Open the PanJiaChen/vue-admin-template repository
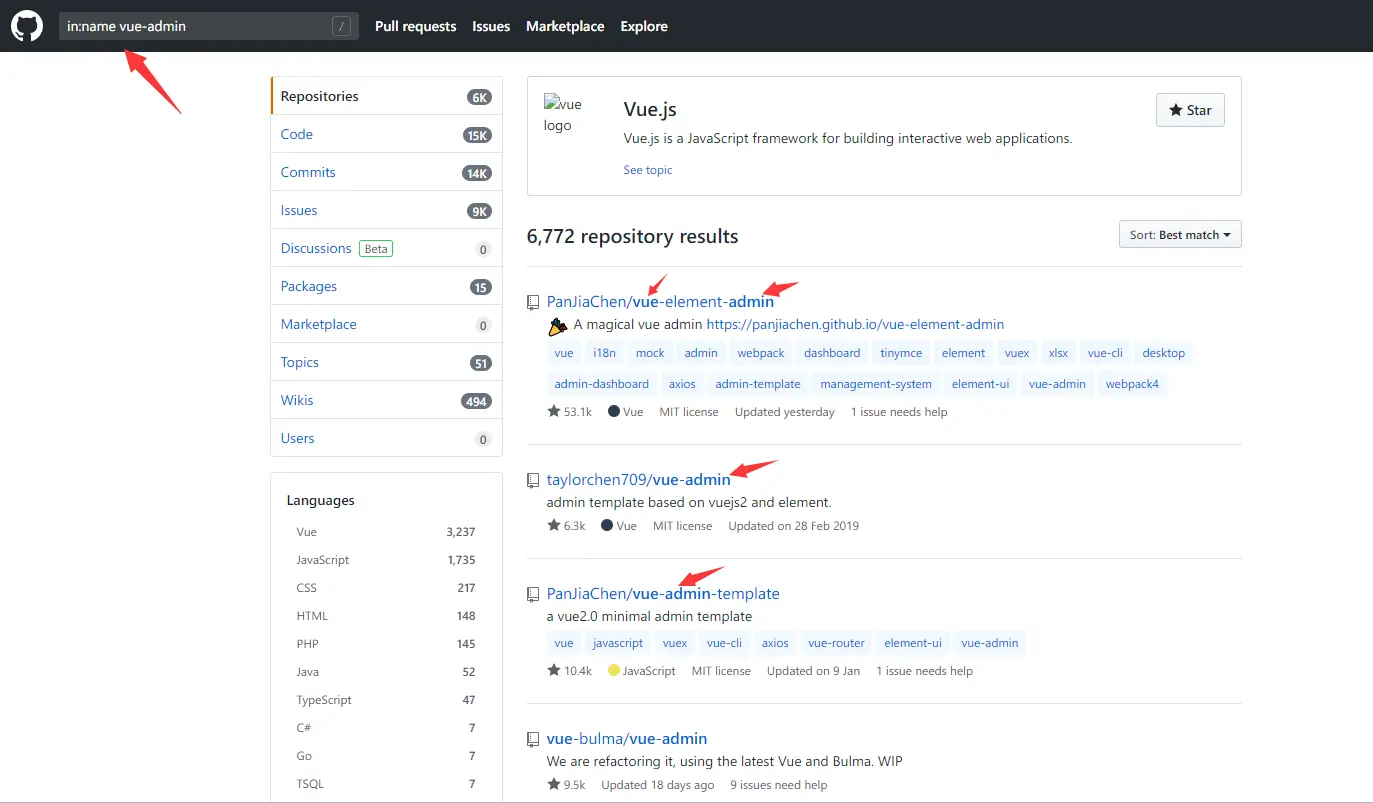Image resolution: width=1373 pixels, height=803 pixels. (663, 594)
